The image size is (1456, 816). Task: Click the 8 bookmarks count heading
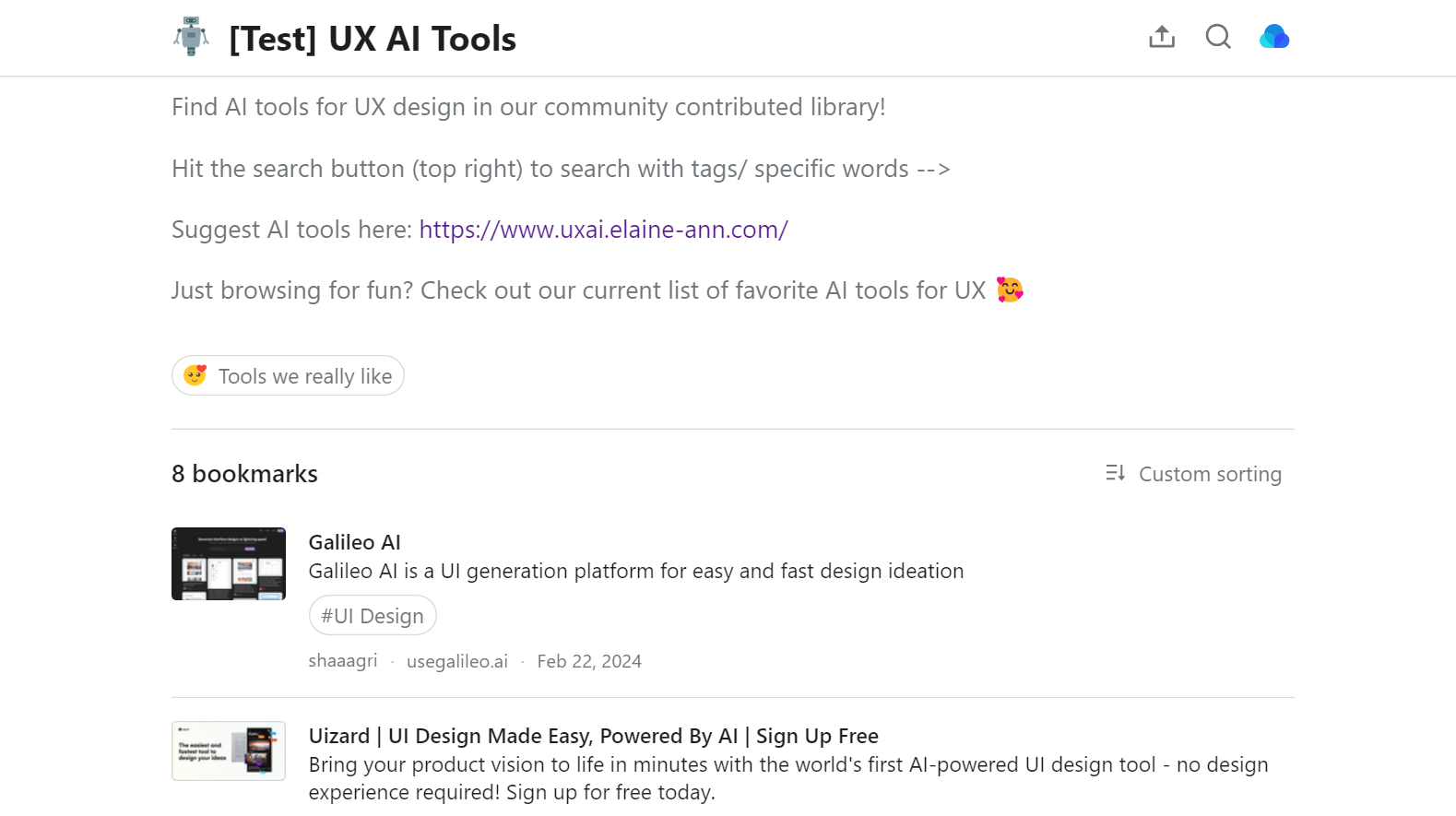[x=244, y=474]
